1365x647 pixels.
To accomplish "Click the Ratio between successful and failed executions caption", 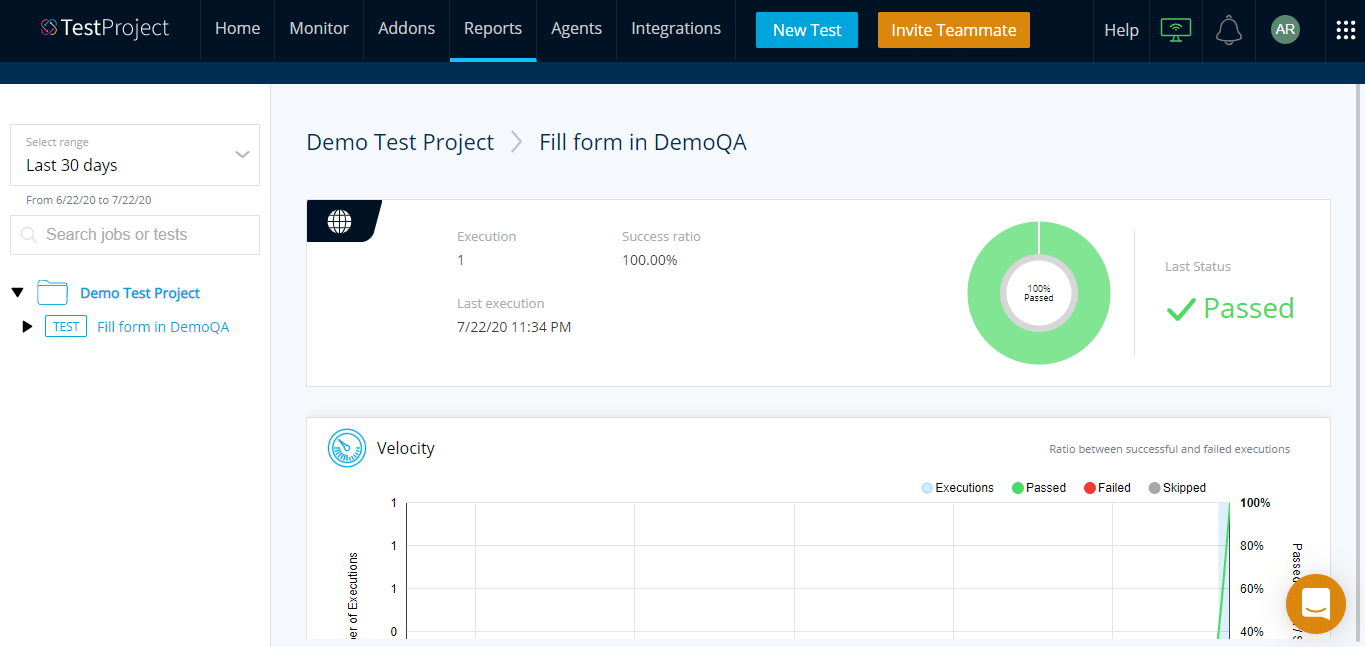I will coord(1169,449).
